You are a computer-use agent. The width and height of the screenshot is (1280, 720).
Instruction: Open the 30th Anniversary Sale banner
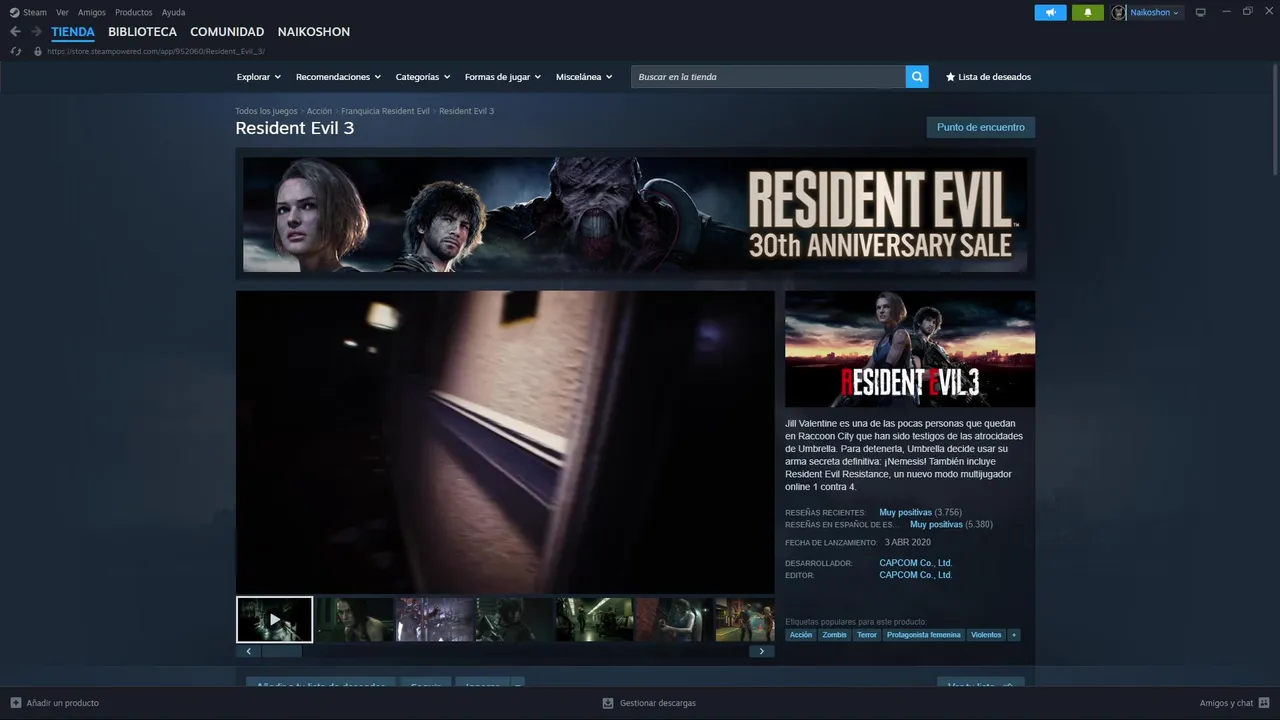(x=635, y=214)
